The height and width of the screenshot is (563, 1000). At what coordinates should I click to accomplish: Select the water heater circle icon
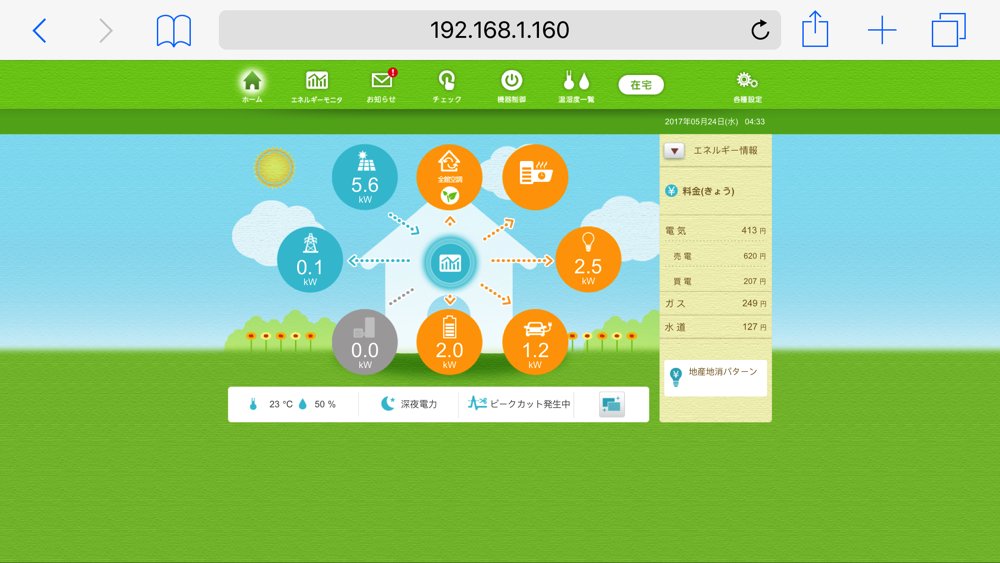535,177
